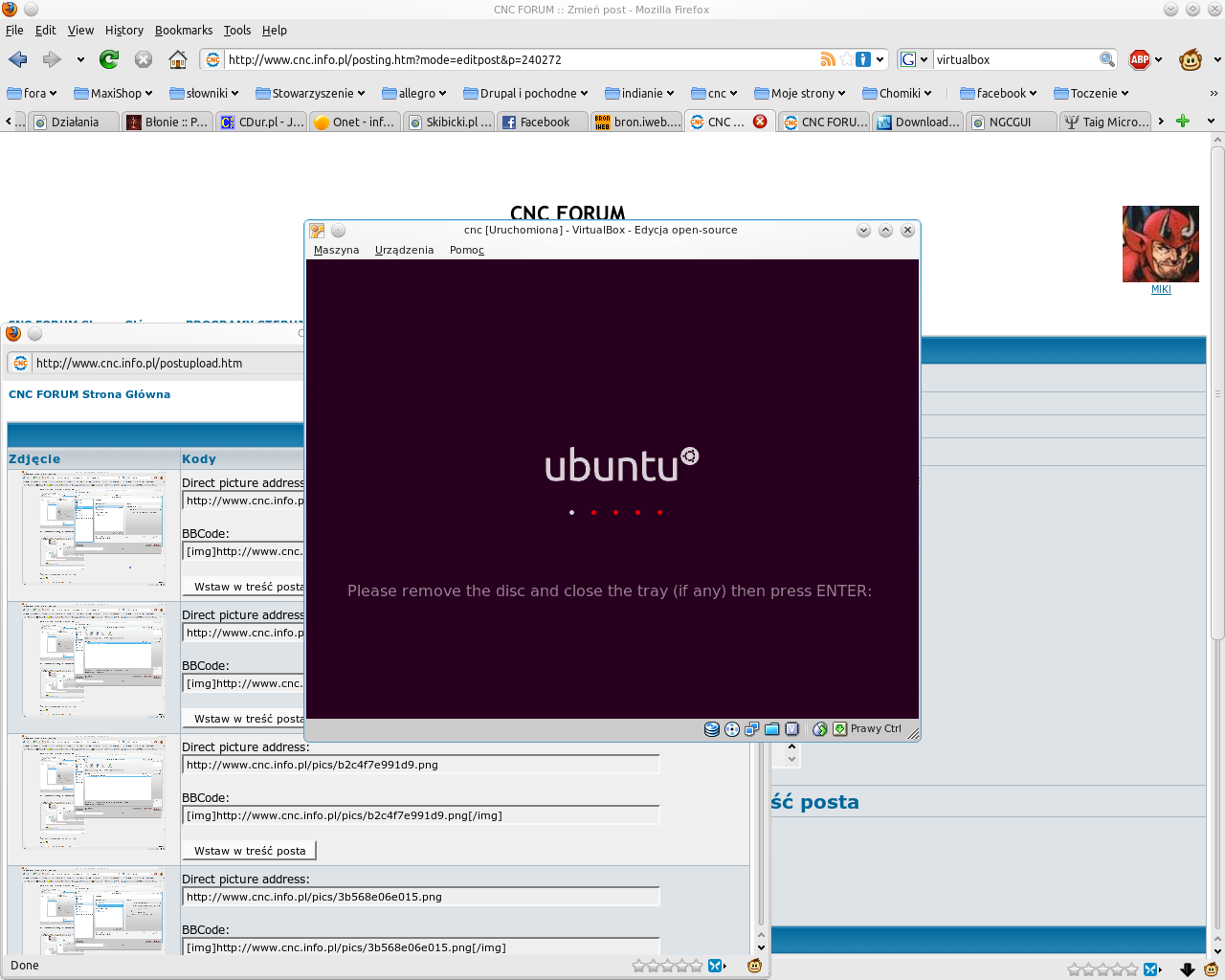Viewport: 1225px width, 980px height.
Task: Open the Home page icon
Action: click(x=178, y=59)
